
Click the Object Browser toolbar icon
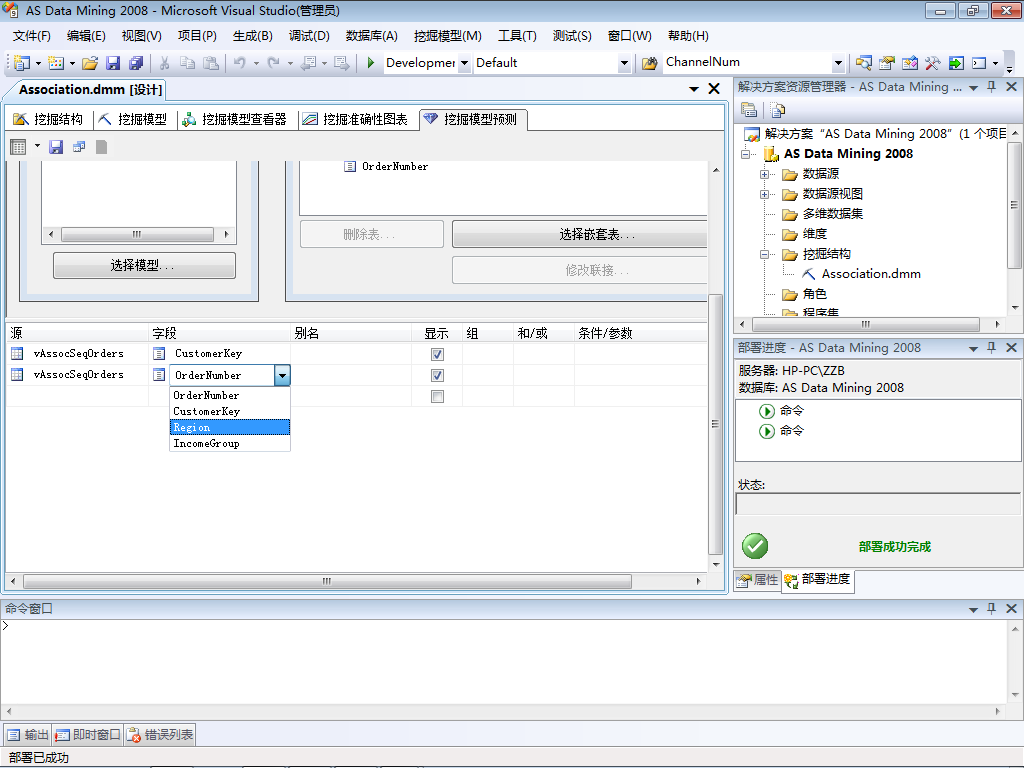910,63
